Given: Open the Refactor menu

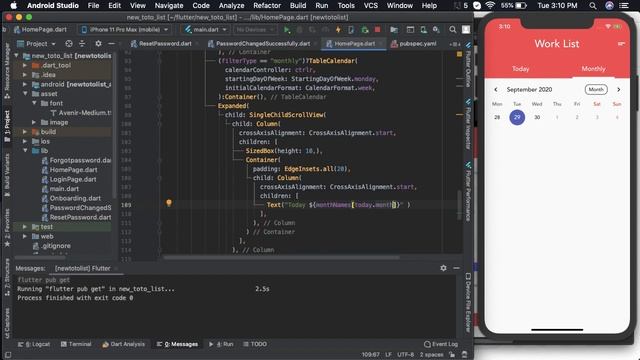Looking at the screenshot, I should 267,6.
